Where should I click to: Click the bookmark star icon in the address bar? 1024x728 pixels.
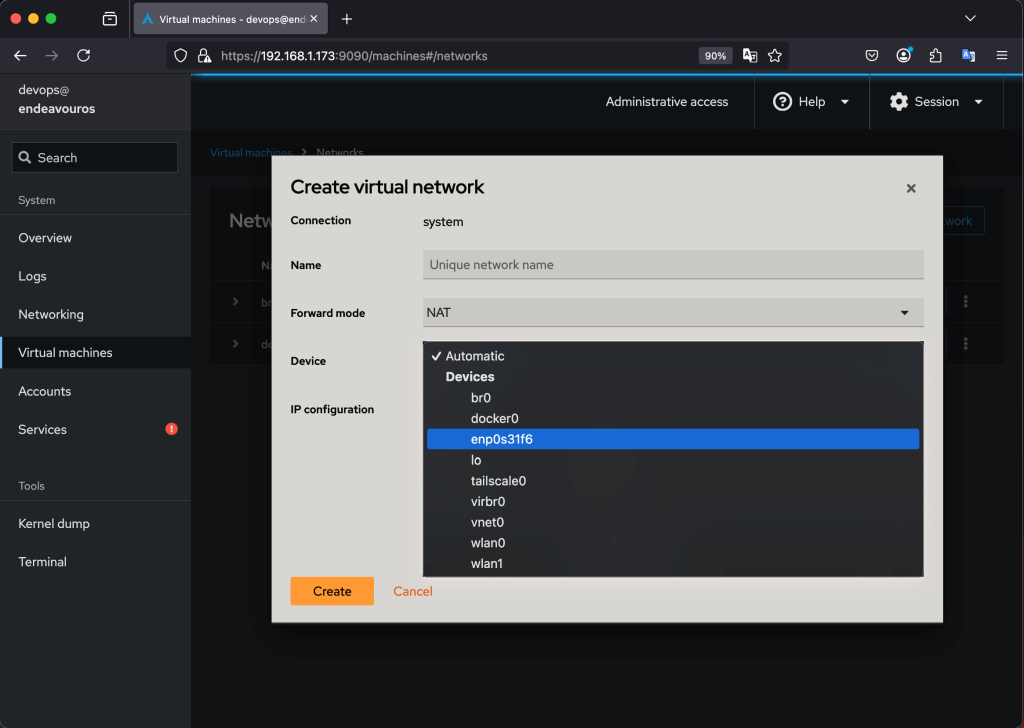point(774,56)
